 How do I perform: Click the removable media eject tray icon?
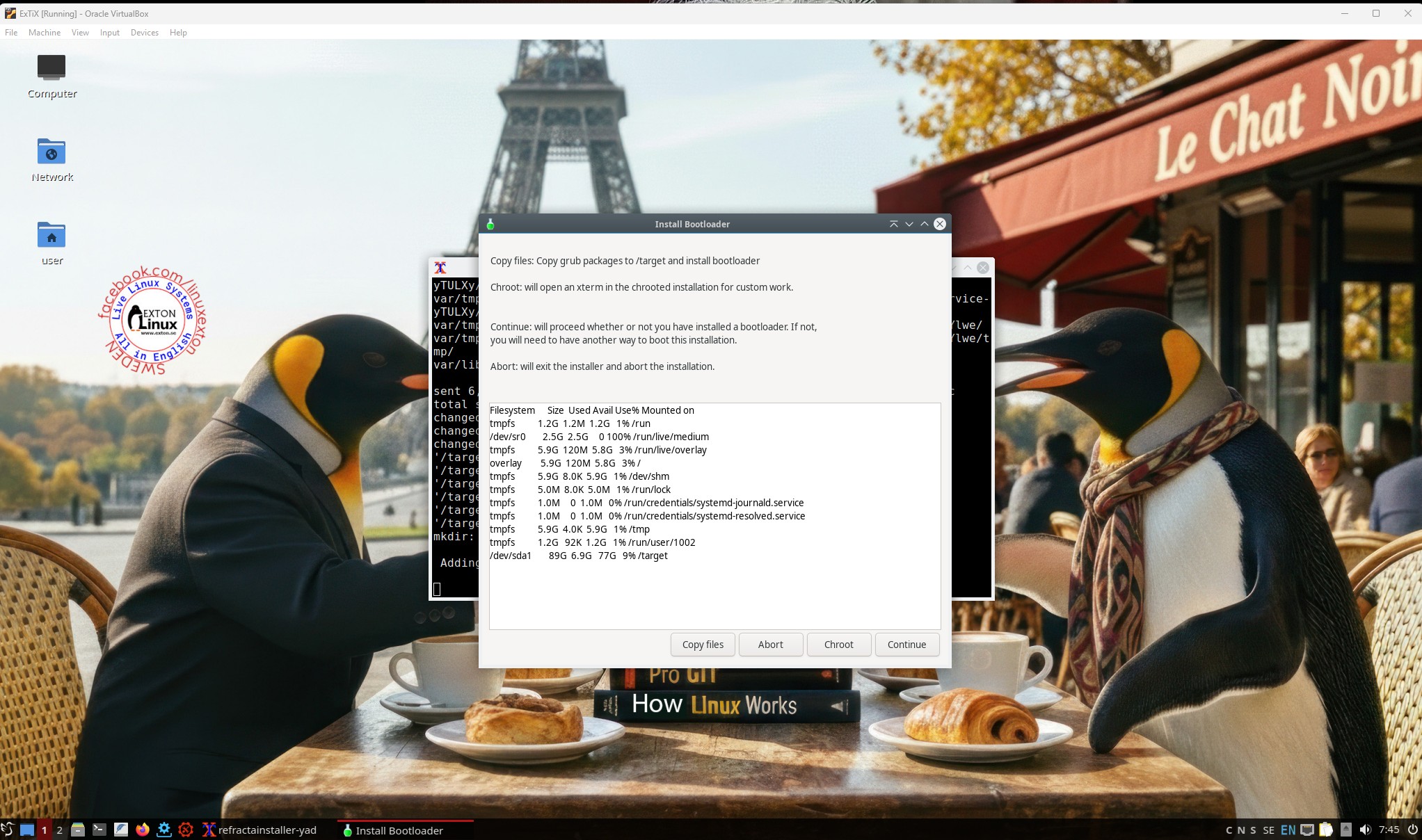click(1345, 830)
